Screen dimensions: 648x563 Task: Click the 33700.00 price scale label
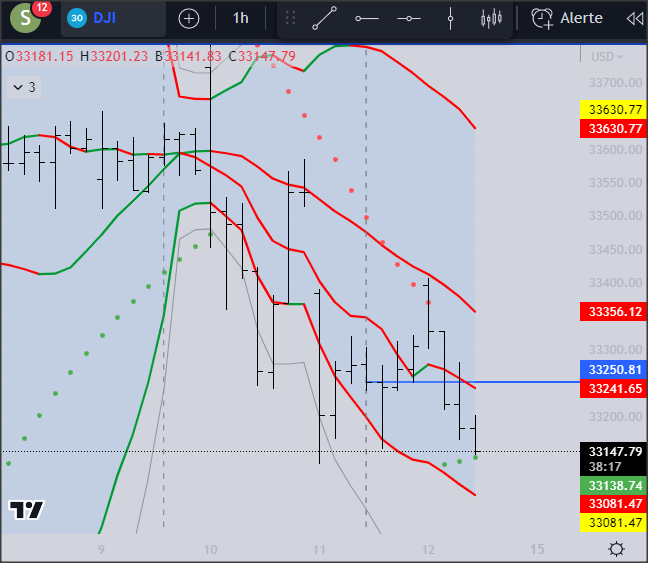[615, 83]
